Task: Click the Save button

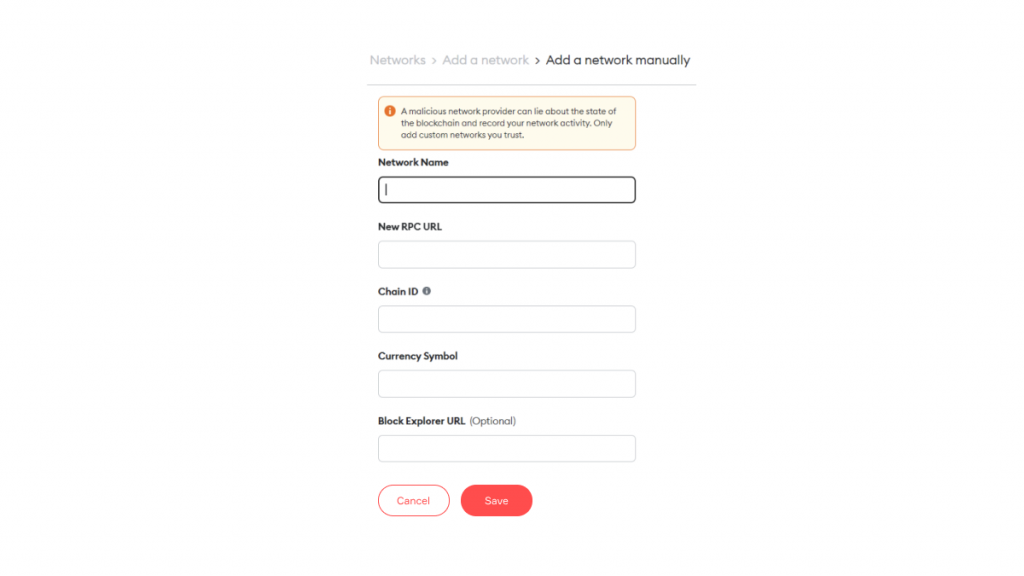Action: coord(496,500)
